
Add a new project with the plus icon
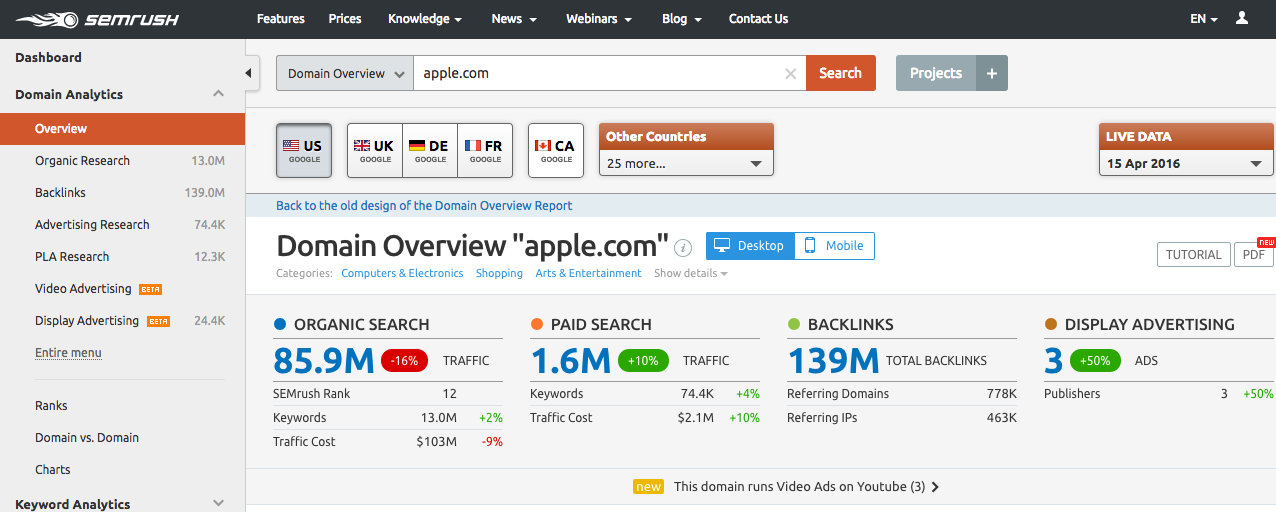pyautogui.click(x=992, y=73)
